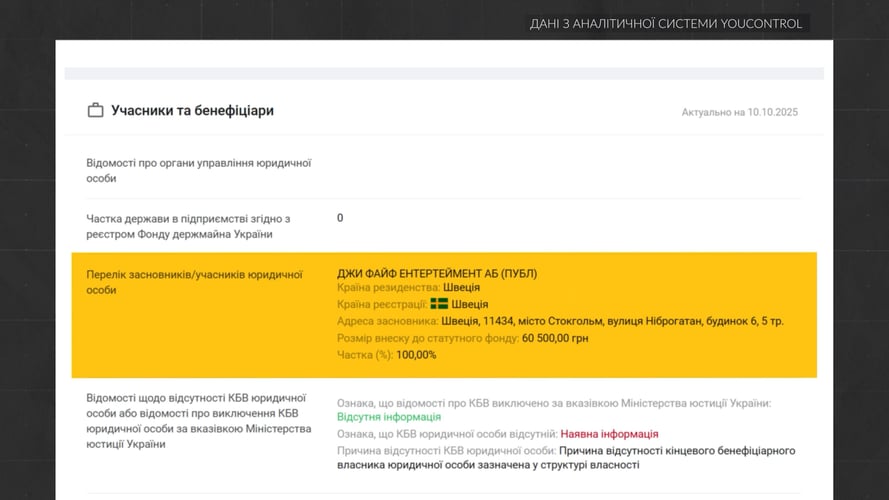Select the Учасники та бенефіціари heading
The height and width of the screenshot is (500, 889).
pyautogui.click(x=192, y=111)
